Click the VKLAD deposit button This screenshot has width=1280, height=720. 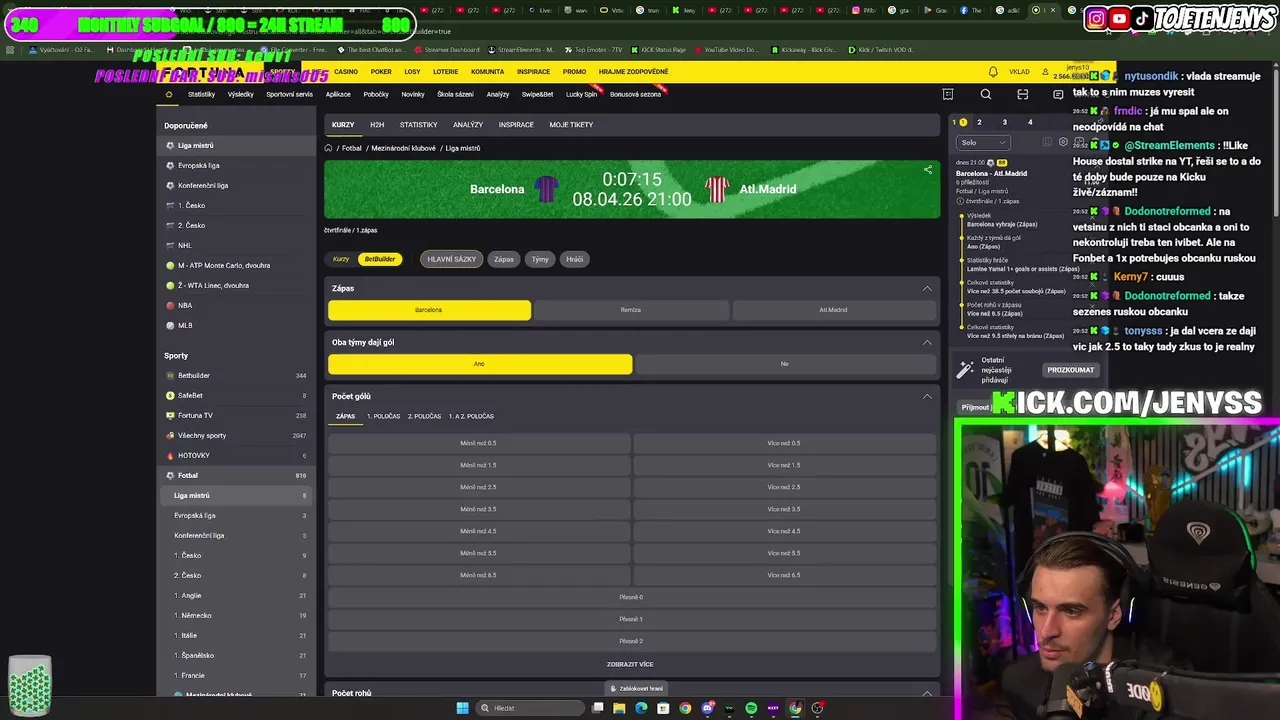[1019, 72]
